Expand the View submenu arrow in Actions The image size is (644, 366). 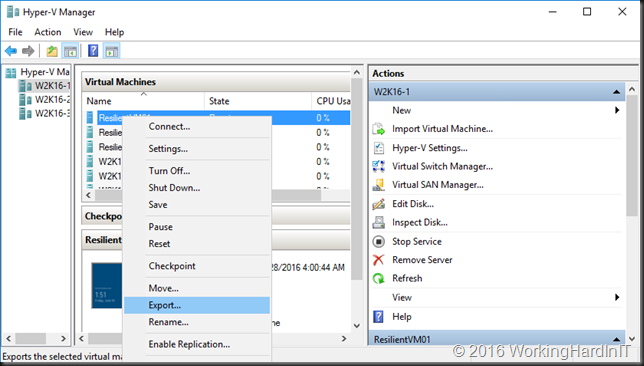pos(617,297)
